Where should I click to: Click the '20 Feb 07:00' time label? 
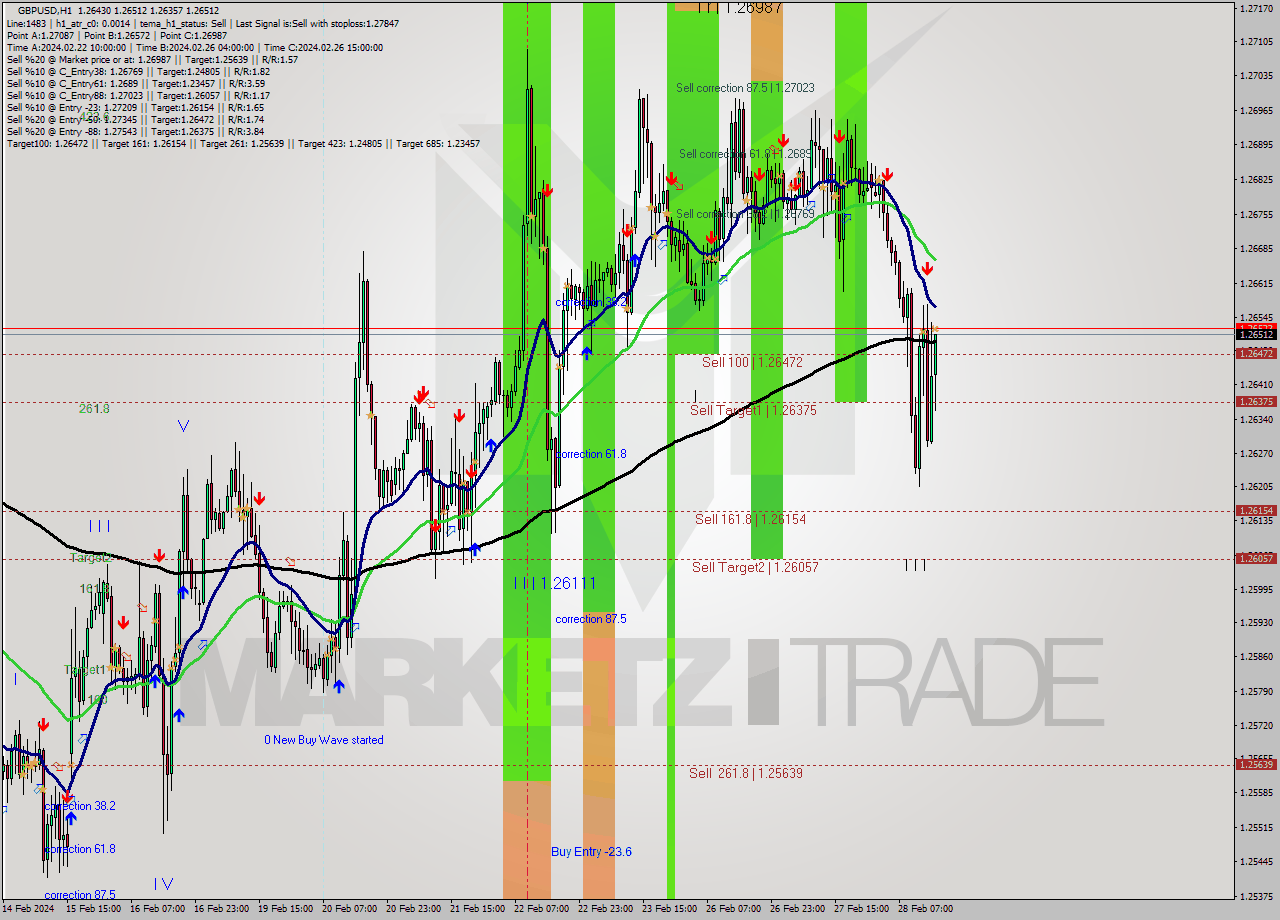350,909
